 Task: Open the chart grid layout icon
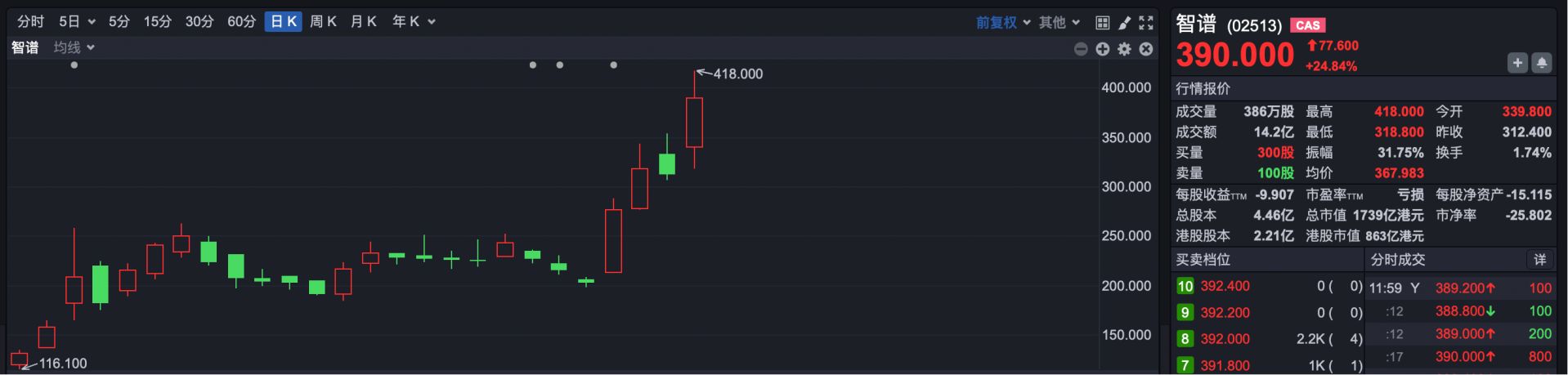pos(1102,23)
